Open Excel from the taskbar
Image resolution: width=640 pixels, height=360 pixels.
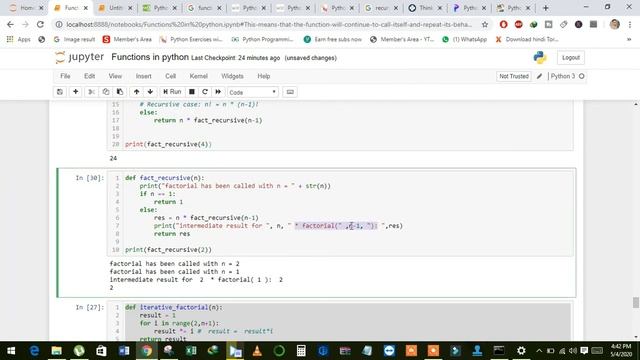[x=191, y=351]
